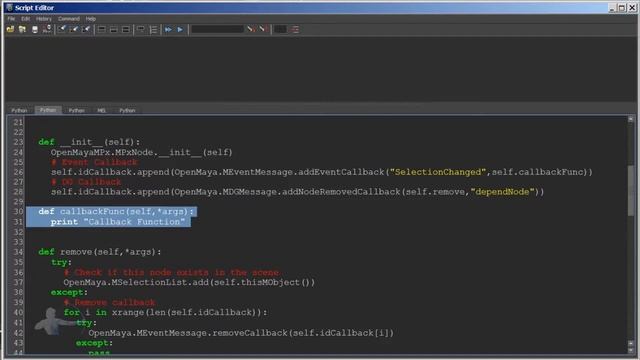Click the "dependNode" string on line 28

click(x=502, y=192)
